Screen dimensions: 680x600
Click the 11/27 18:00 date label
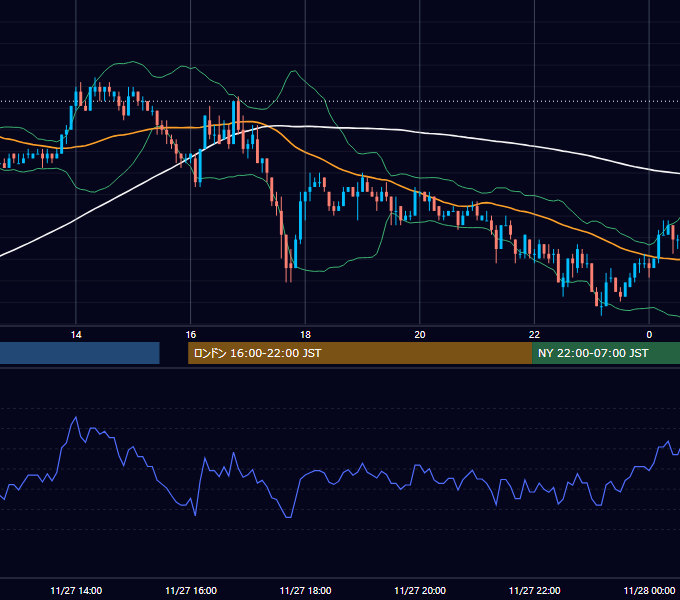point(305,590)
